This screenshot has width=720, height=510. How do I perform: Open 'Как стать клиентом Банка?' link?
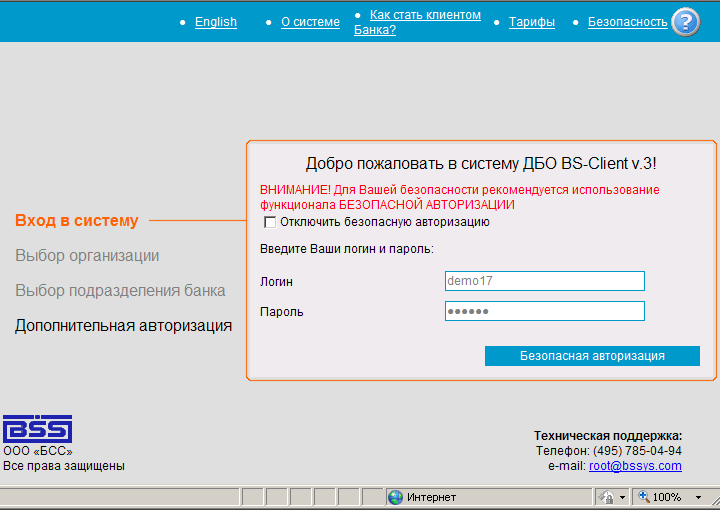tap(417, 22)
